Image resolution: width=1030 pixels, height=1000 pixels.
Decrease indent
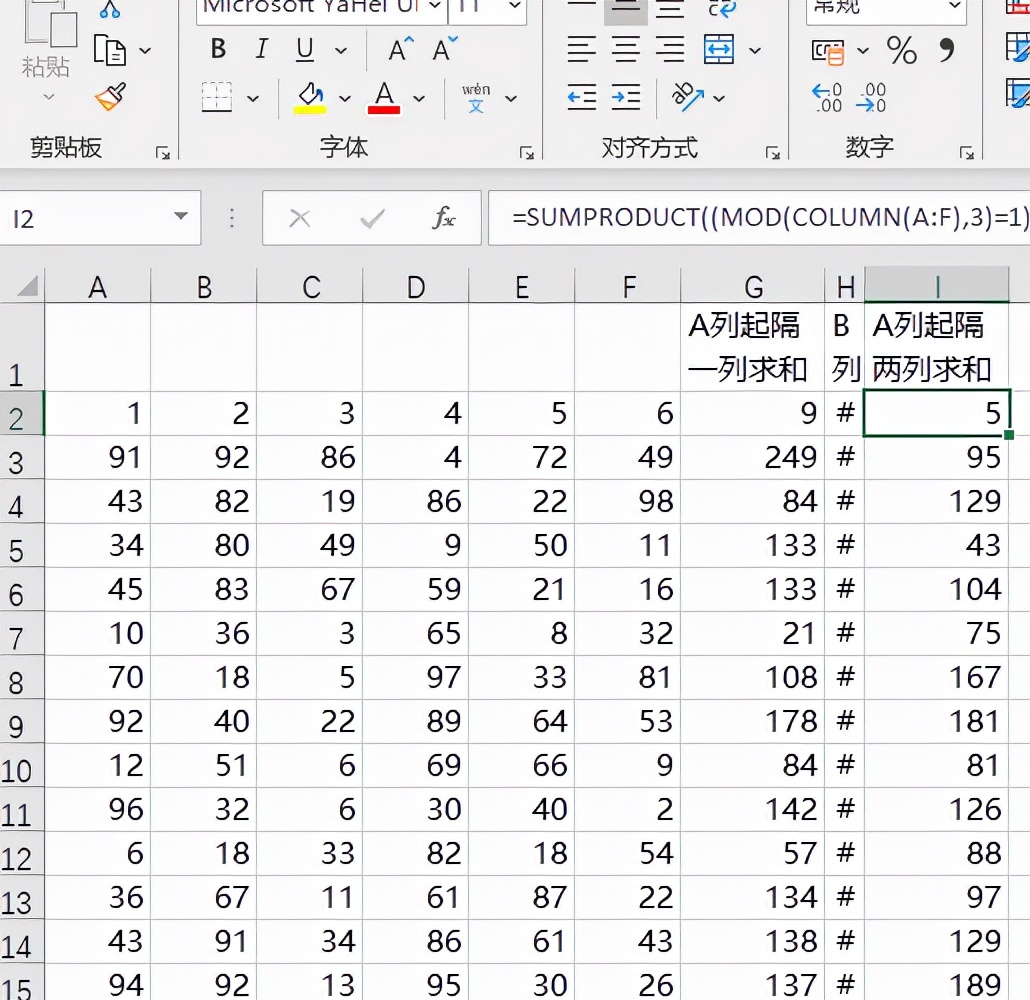581,98
